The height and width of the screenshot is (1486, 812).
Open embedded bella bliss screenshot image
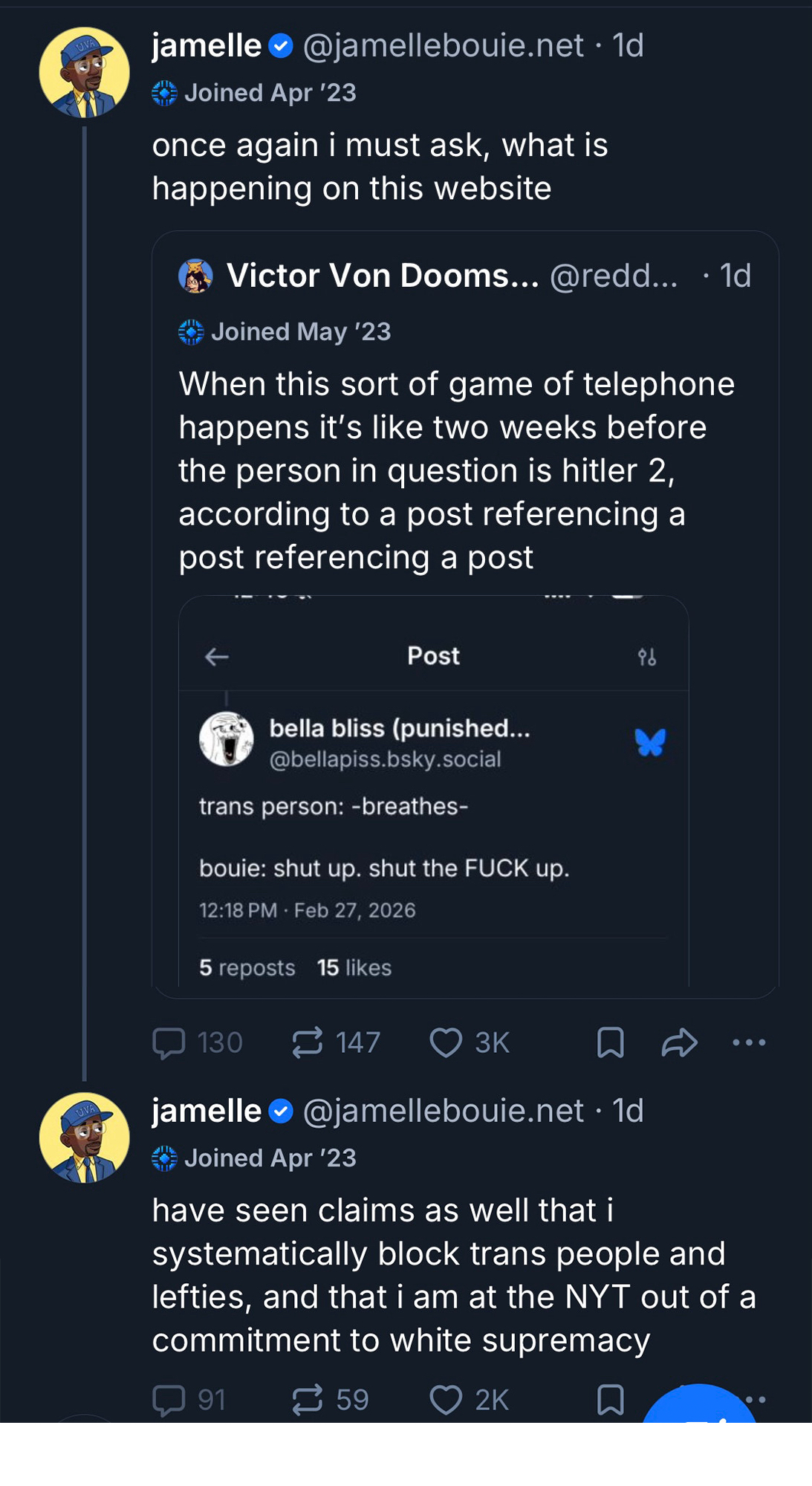coord(433,817)
